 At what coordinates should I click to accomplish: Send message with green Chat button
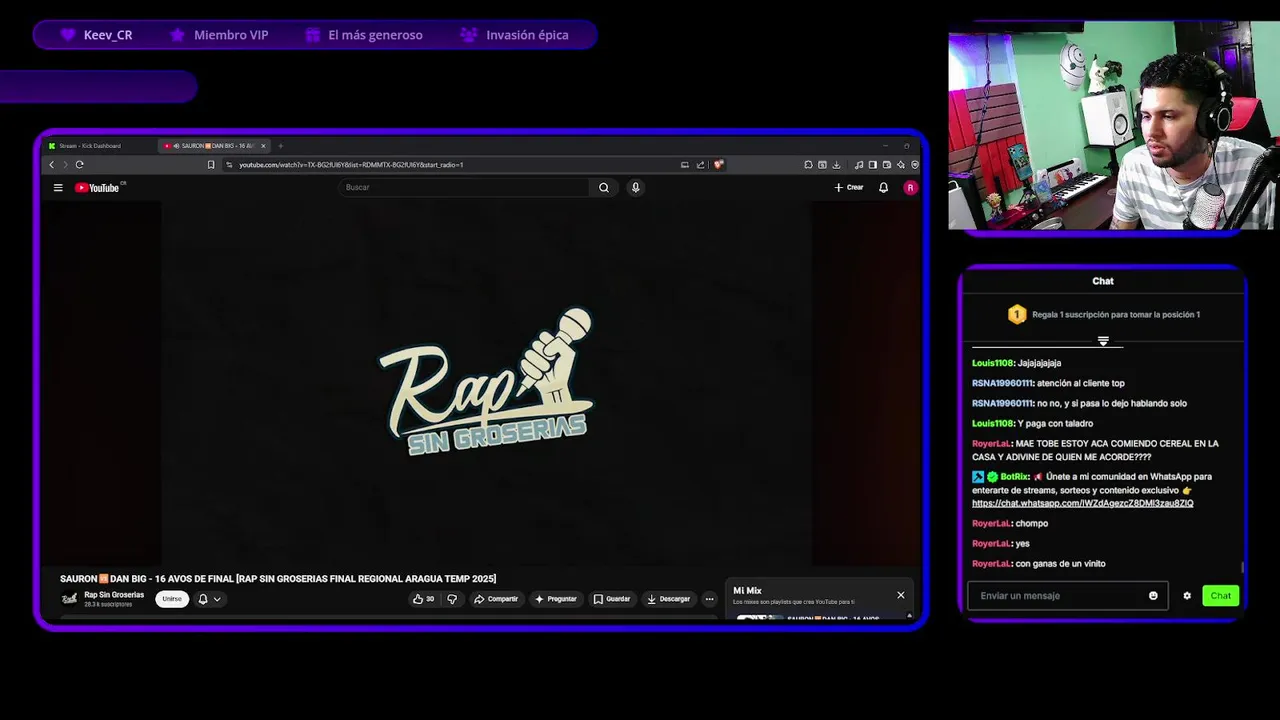pos(1221,596)
